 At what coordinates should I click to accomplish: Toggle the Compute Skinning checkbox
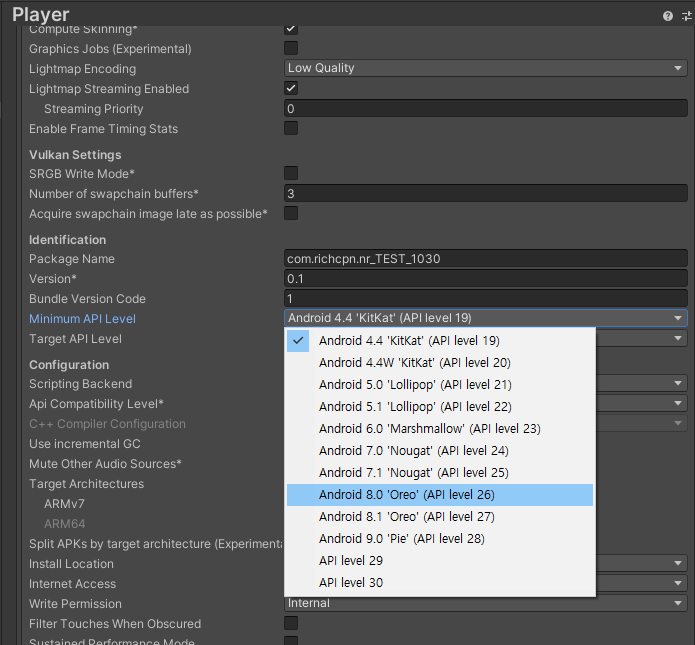coord(291,29)
